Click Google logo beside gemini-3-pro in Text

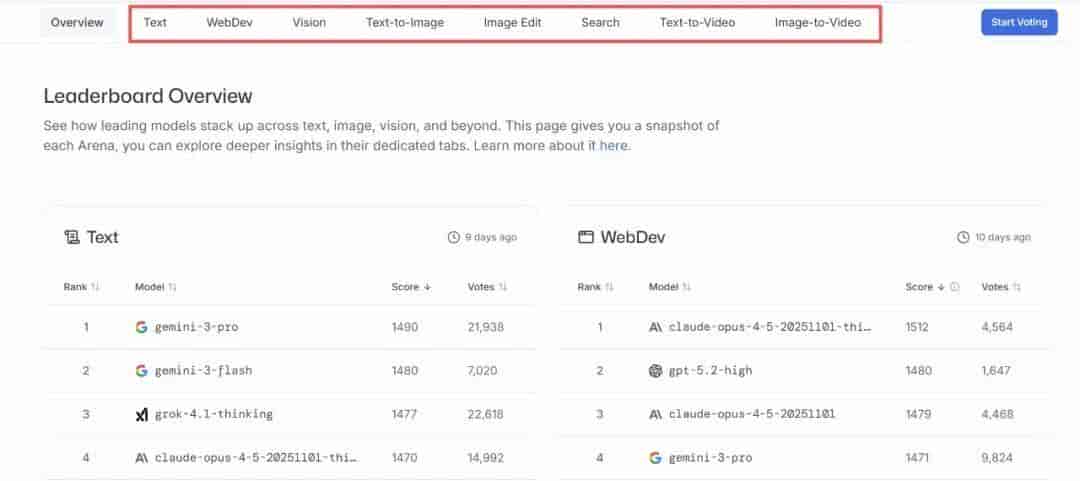[x=141, y=327]
